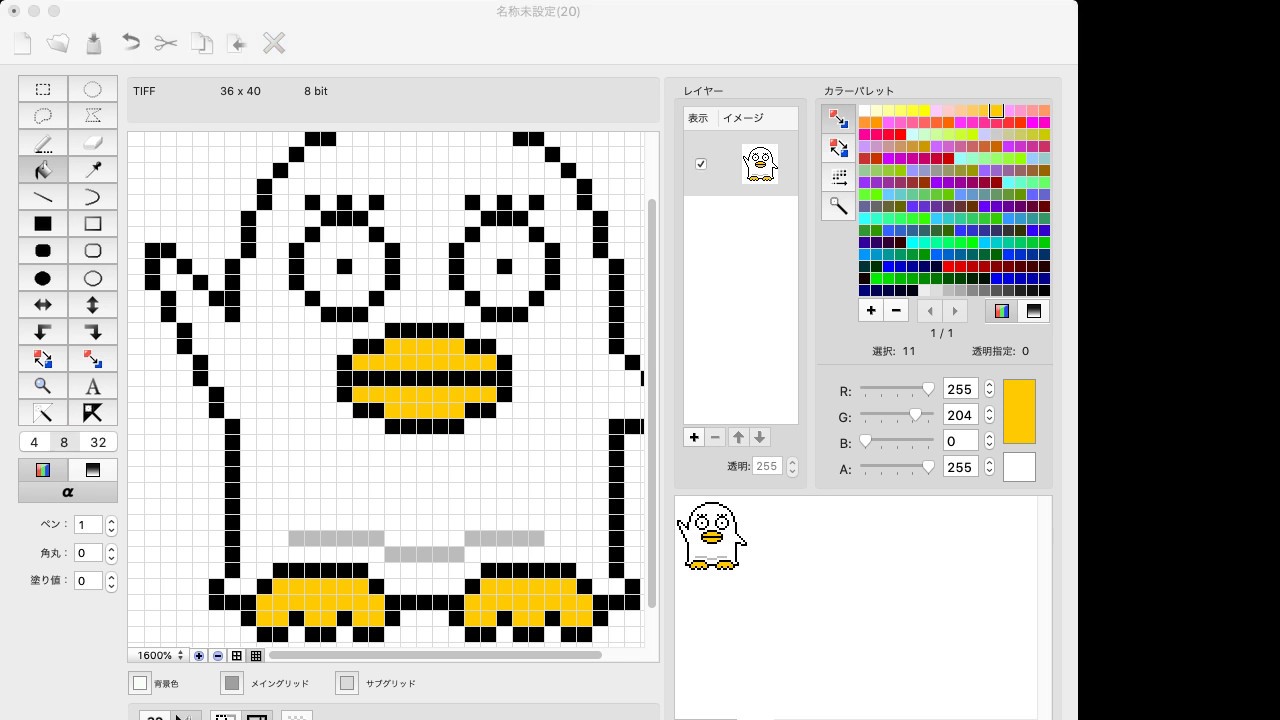Choose the filled rectangle tool

click(x=43, y=224)
